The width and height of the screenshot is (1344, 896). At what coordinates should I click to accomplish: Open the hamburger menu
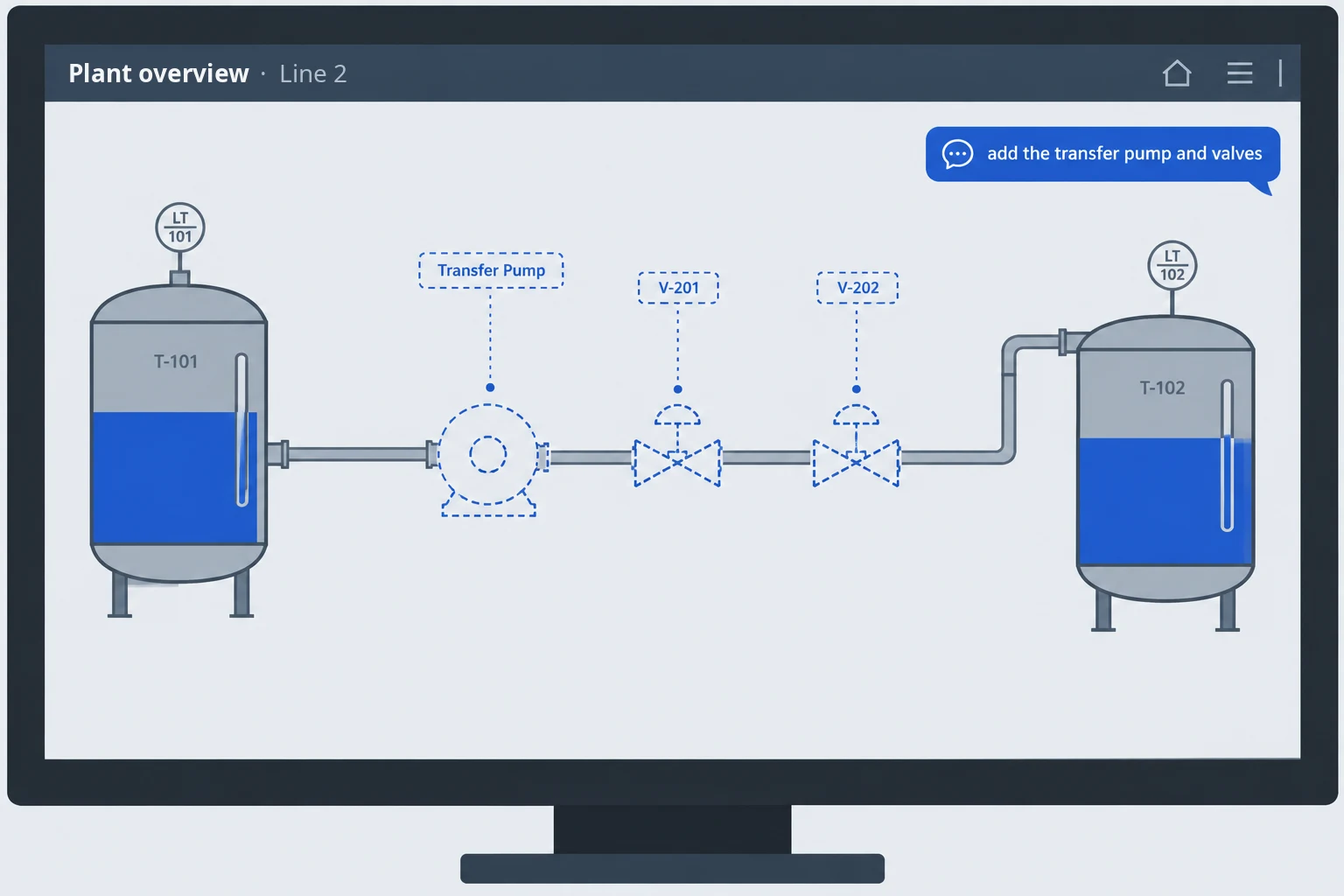coord(1240,73)
